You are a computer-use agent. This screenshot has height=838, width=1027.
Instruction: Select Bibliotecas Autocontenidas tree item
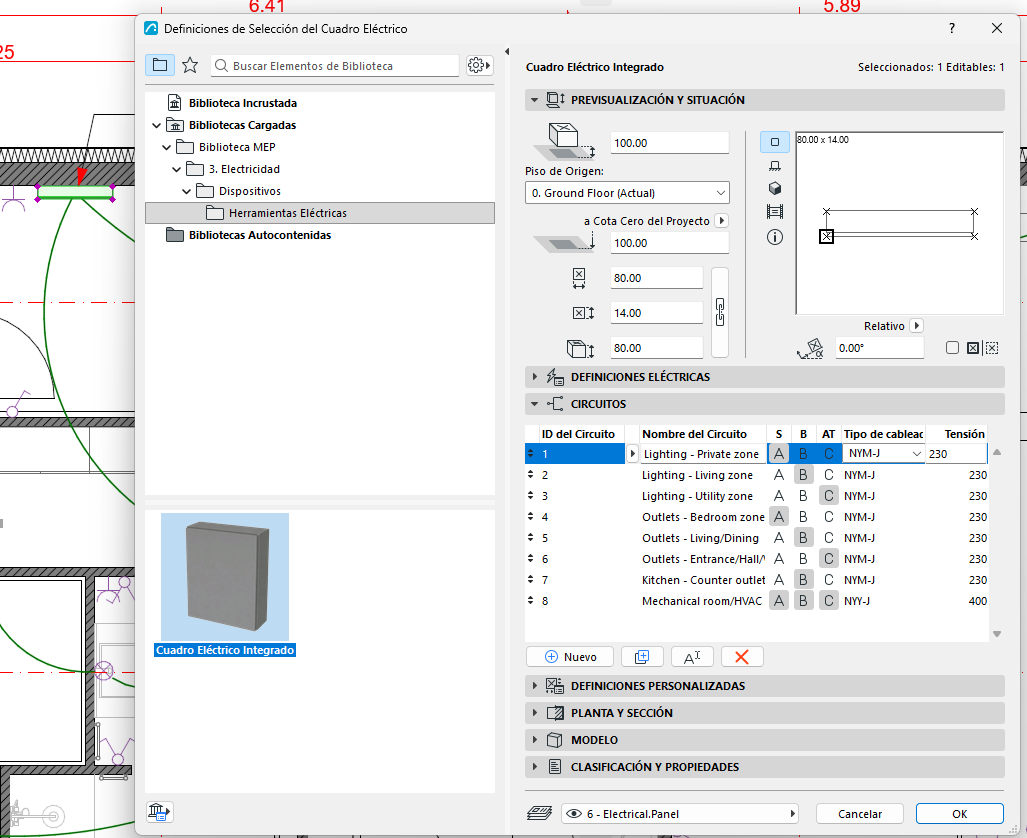coord(259,235)
